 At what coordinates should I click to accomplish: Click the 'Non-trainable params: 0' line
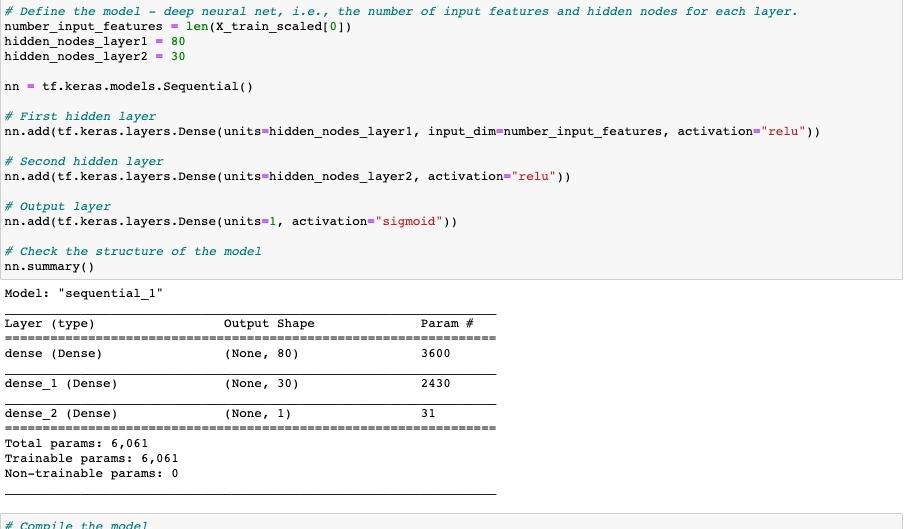pos(91,474)
